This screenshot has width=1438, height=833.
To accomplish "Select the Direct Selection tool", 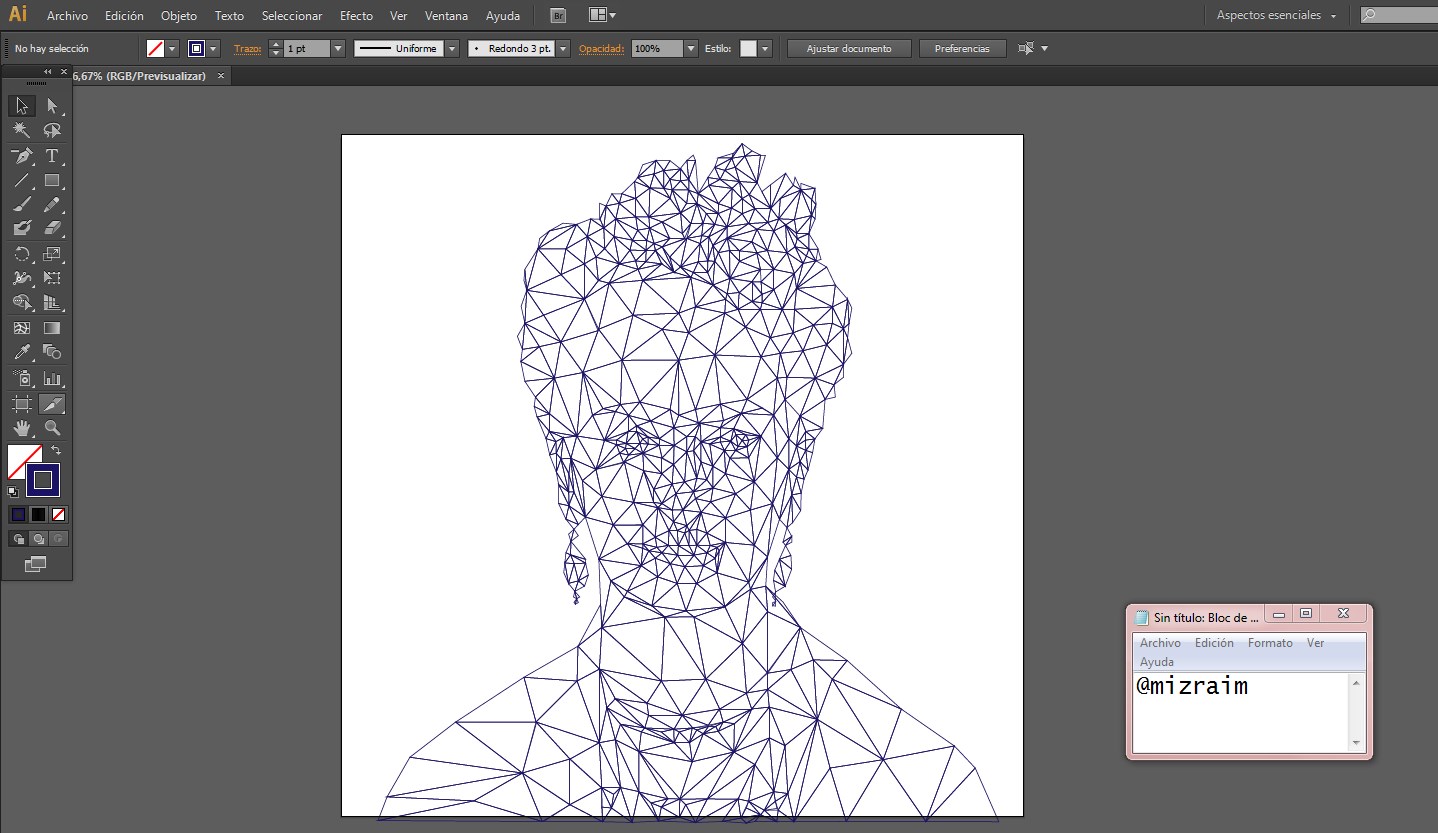I will pyautogui.click(x=52, y=106).
